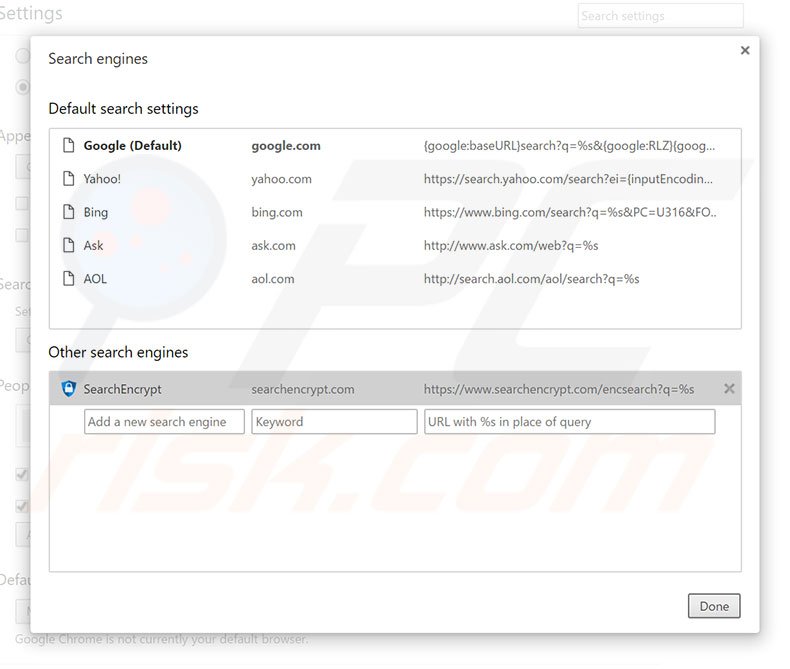Select the SearchEncrypt engine name

(122, 389)
